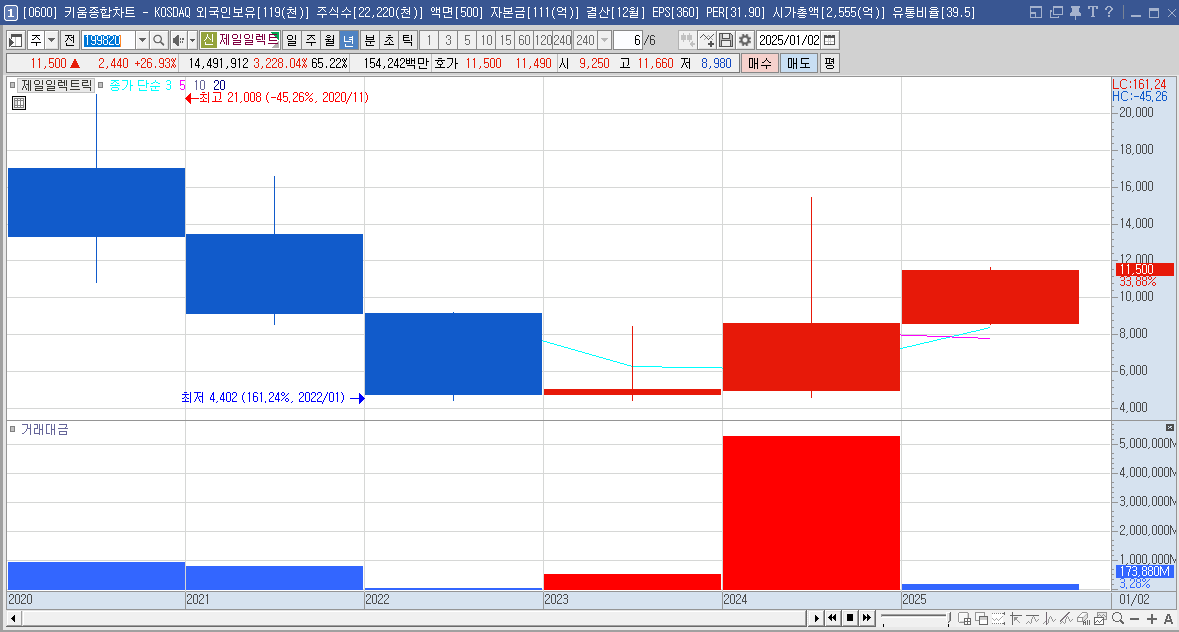1179x632 pixels.
Task: Select the 3 interval tab
Action: pyautogui.click(x=448, y=41)
